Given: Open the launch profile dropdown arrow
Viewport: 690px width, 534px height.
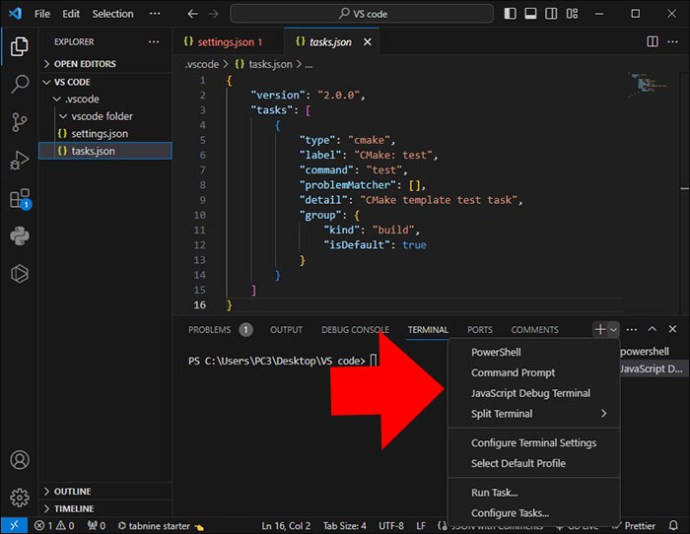Looking at the screenshot, I should pos(613,329).
